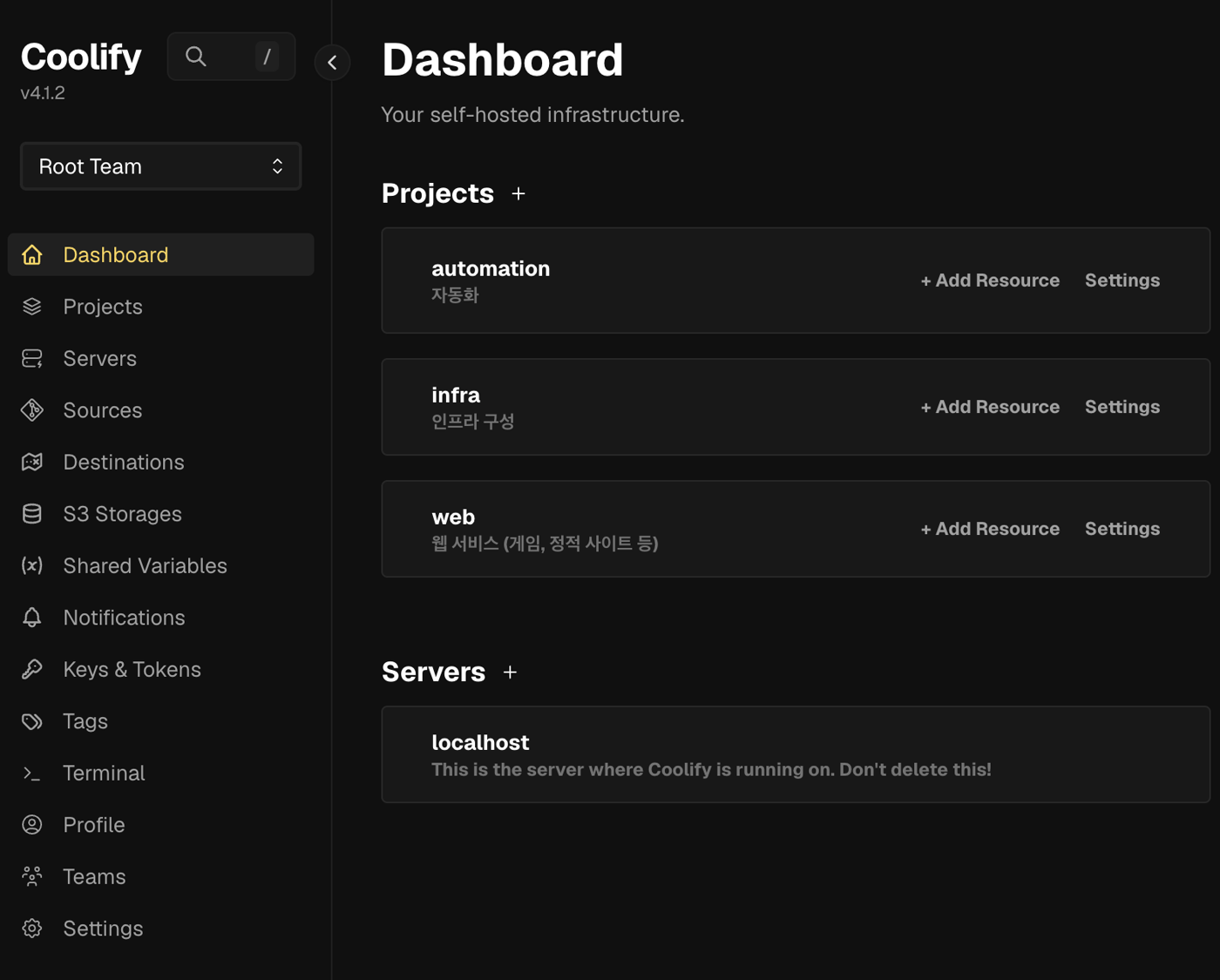1220x980 pixels.
Task: Open Settings for automation project
Action: tap(1122, 280)
